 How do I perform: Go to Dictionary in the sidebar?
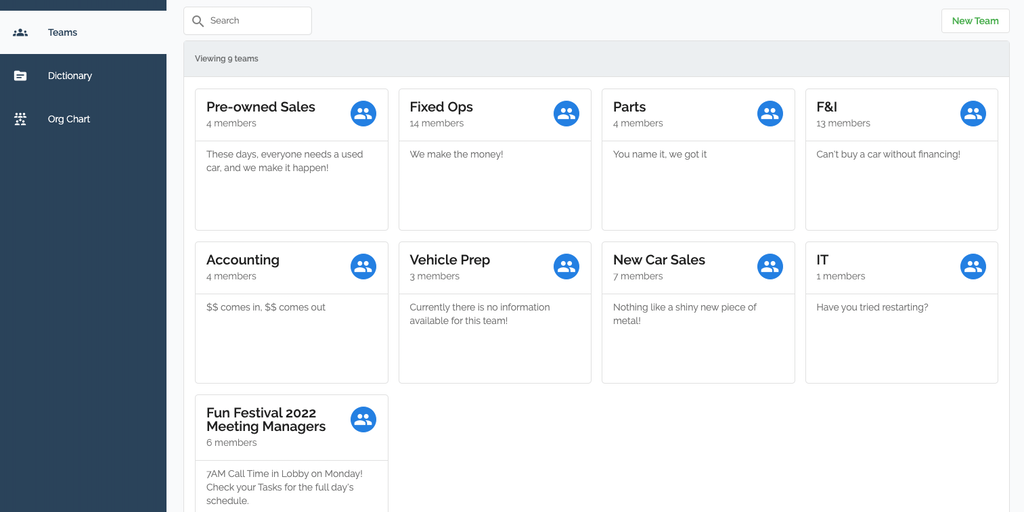click(69, 76)
